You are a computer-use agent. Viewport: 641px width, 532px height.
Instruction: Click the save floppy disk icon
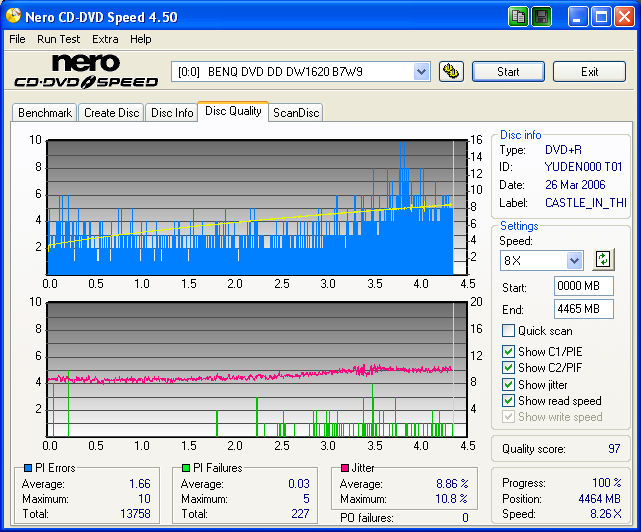542,17
